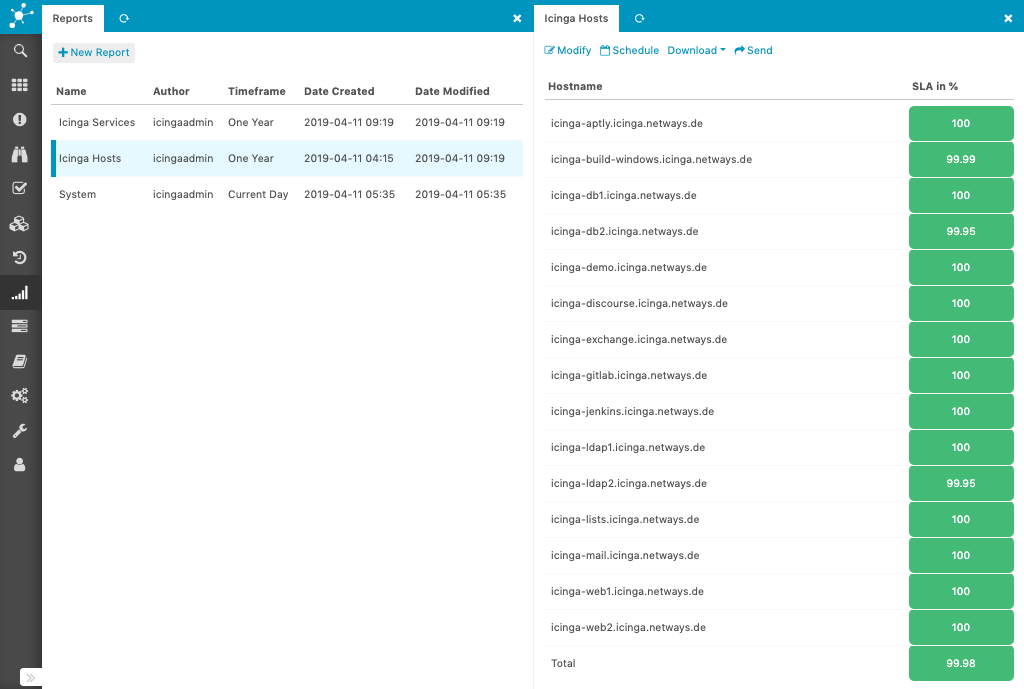Click icinga-jenkins.icinga.netways.de hostname
This screenshot has height=689, width=1024.
(x=632, y=411)
